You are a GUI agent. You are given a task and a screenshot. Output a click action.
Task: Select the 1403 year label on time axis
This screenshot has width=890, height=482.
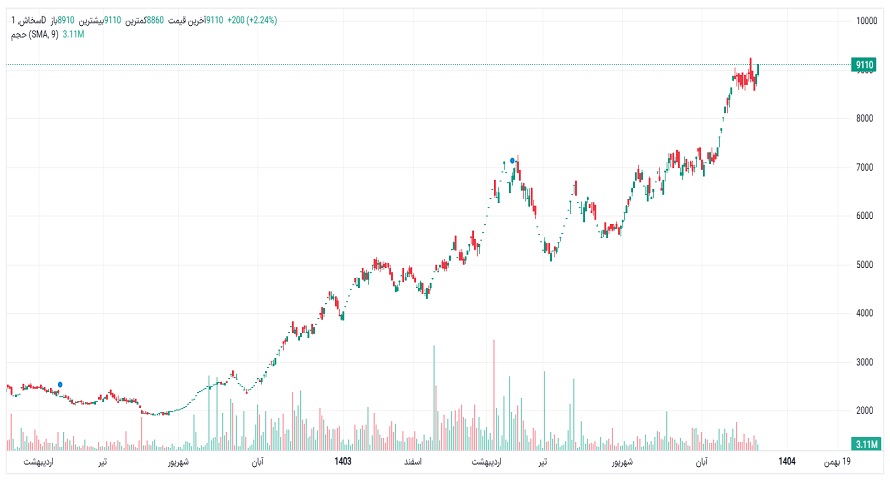pos(342,462)
